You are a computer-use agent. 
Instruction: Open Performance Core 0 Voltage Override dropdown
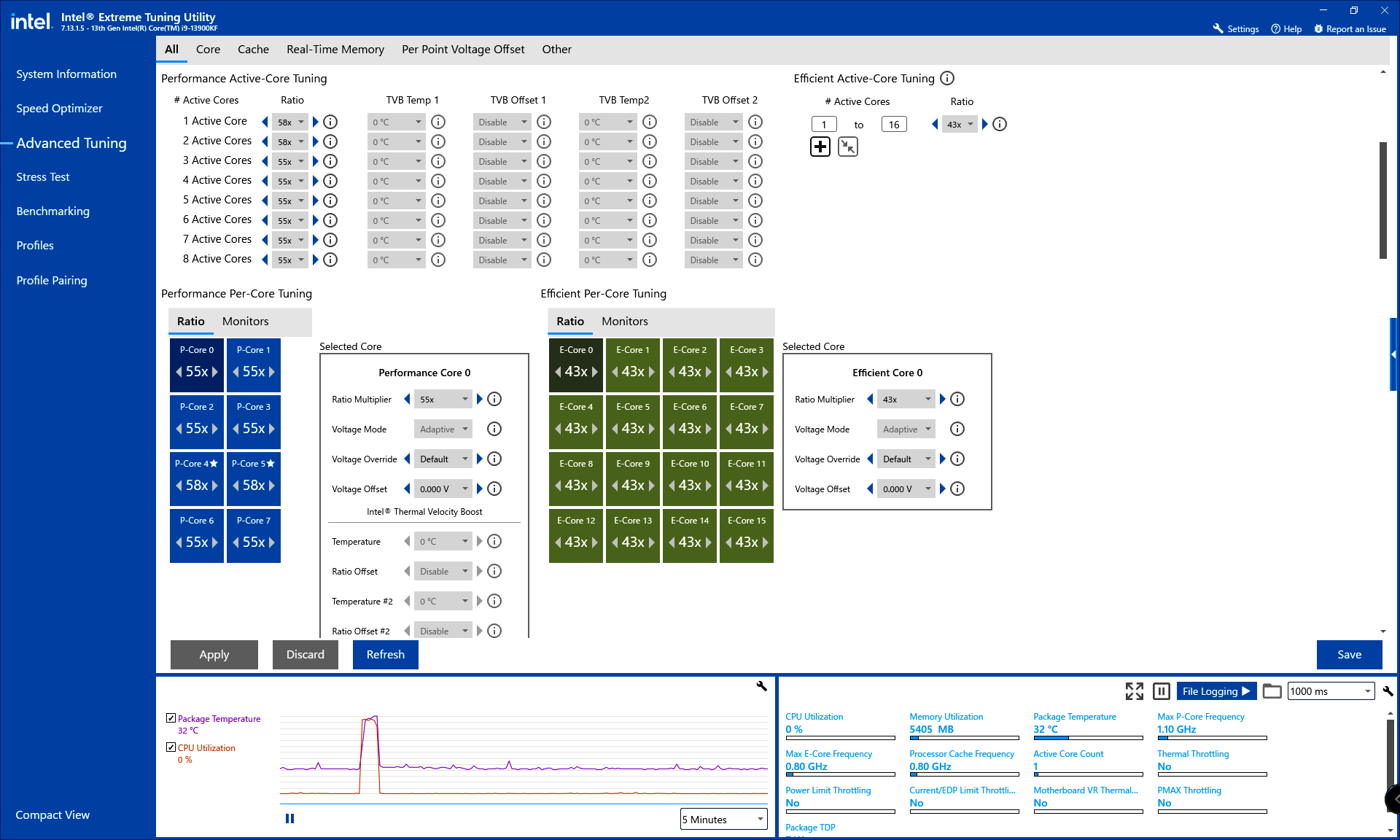coord(443,459)
